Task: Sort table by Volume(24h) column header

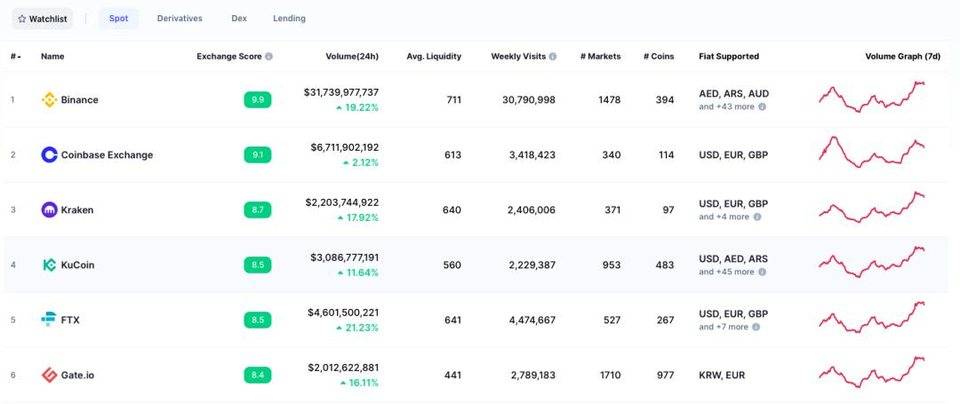Action: coord(352,57)
